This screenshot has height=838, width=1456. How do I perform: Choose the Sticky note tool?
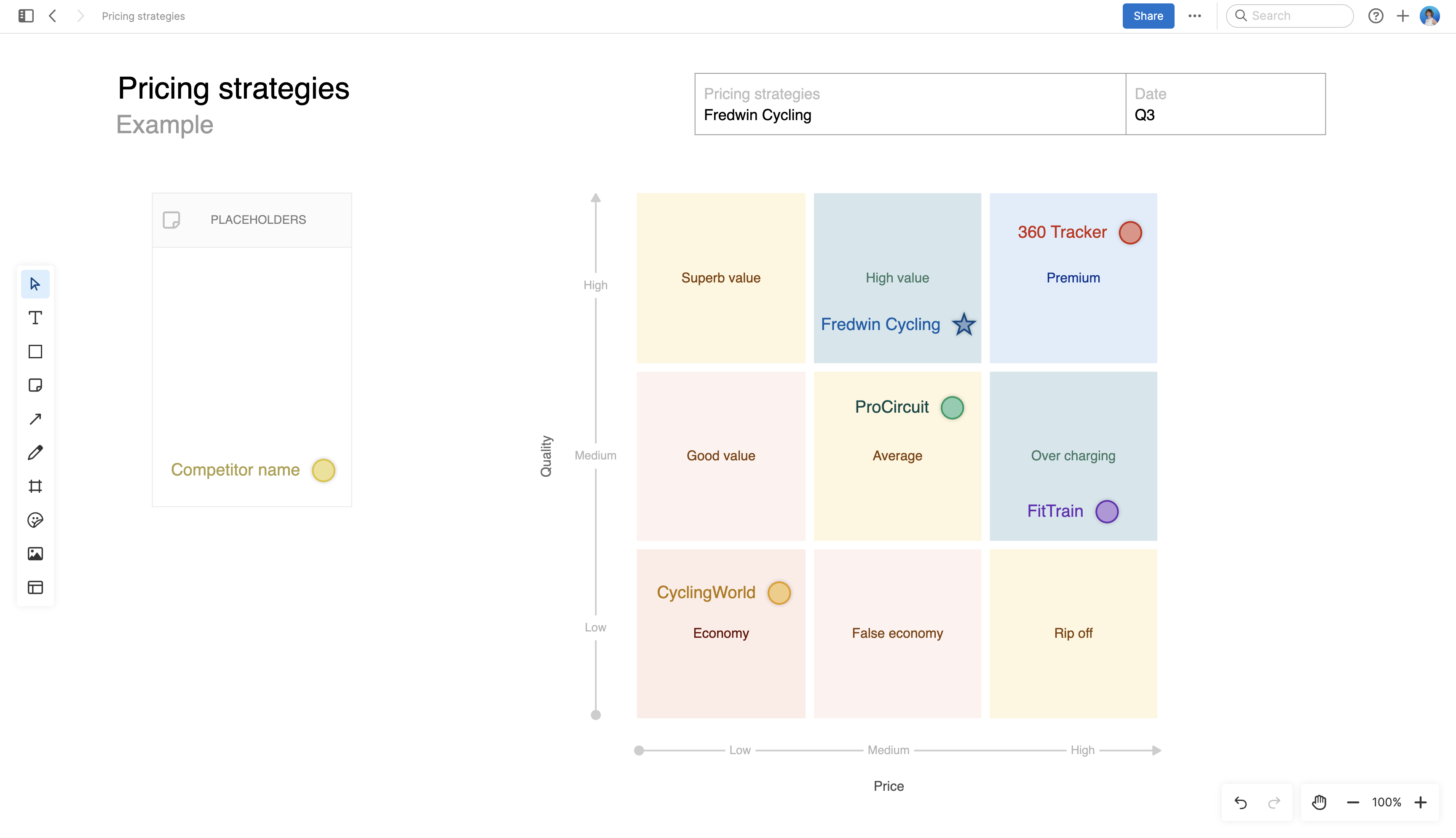[35, 385]
